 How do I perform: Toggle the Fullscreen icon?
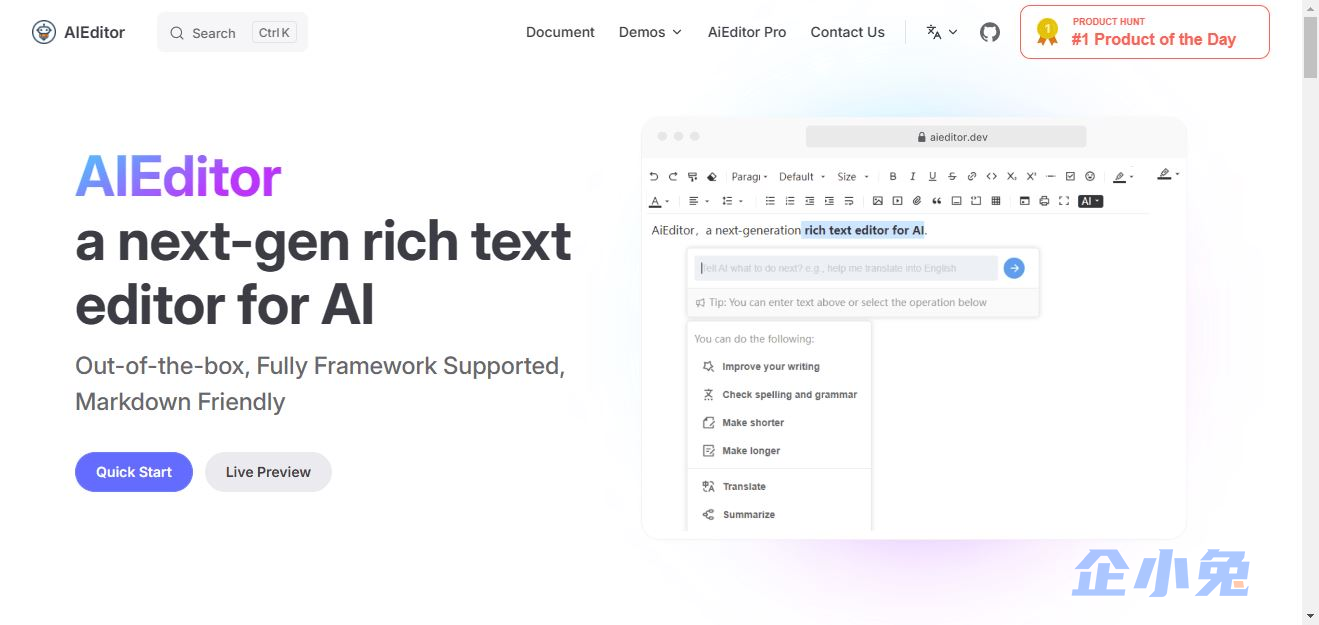pyautogui.click(x=1064, y=201)
